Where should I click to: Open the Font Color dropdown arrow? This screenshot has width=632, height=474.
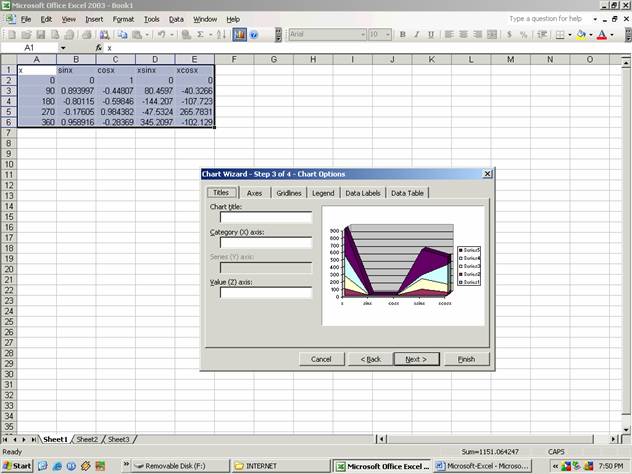(612, 35)
